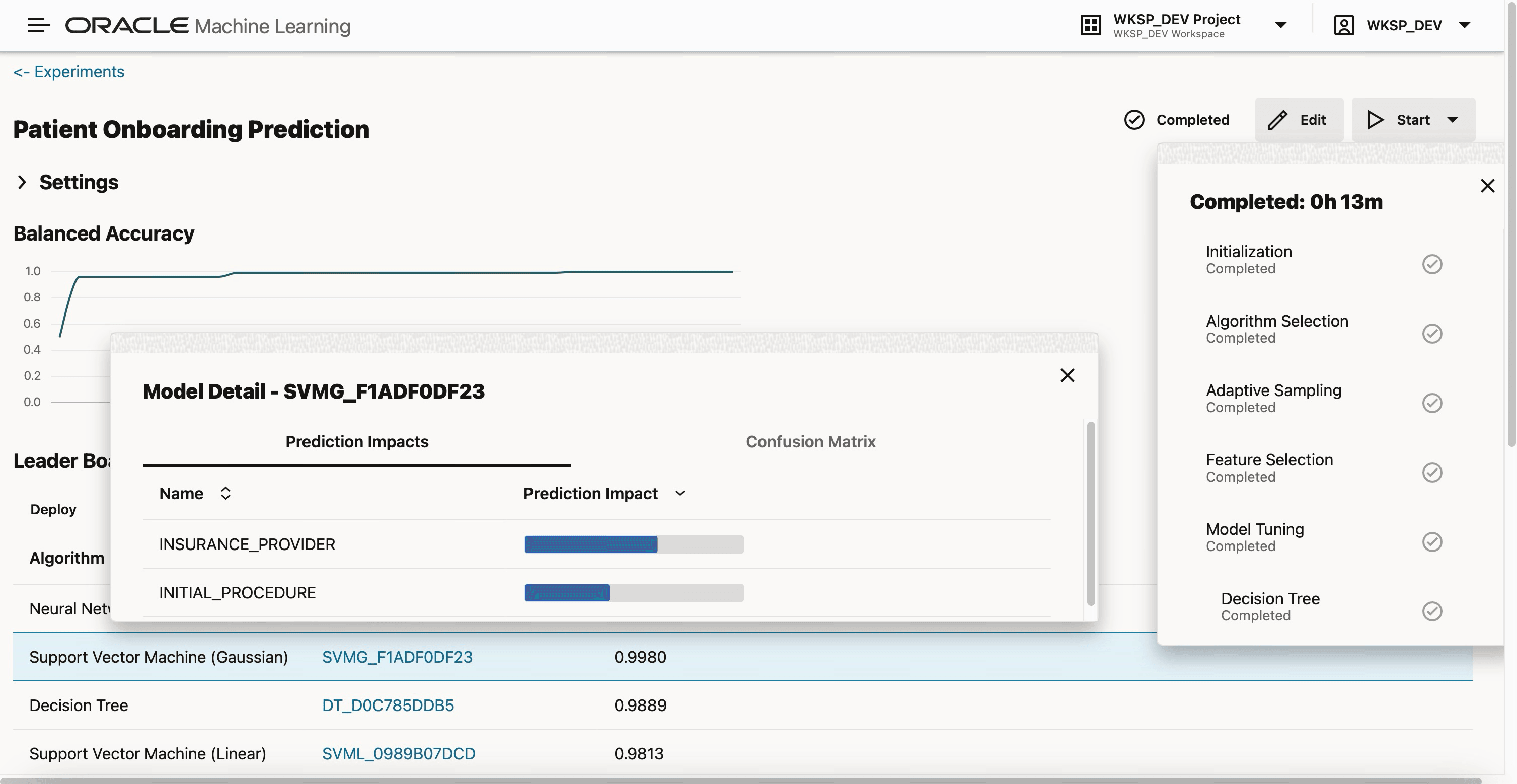Click the Initialization completed check icon
This screenshot has height=784, width=1517.
1431,264
